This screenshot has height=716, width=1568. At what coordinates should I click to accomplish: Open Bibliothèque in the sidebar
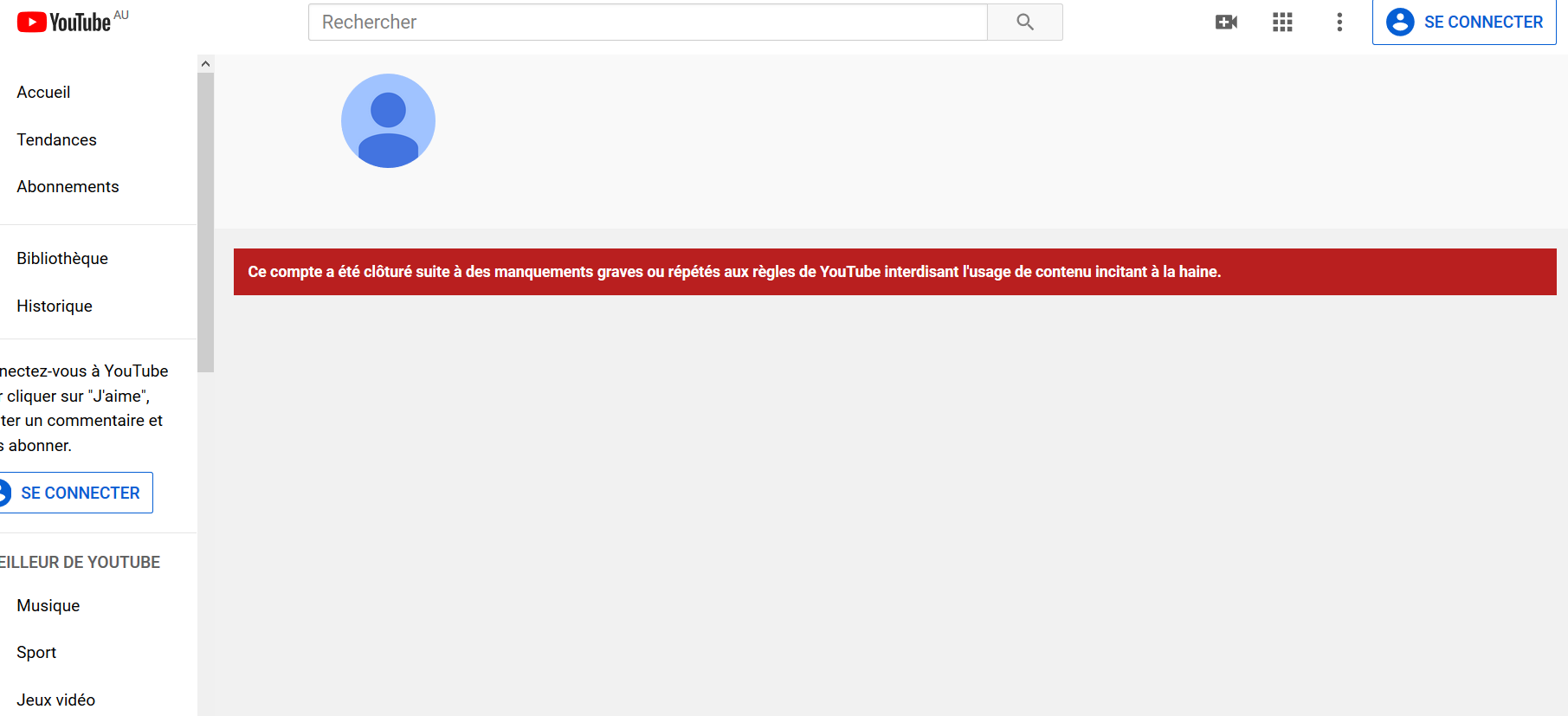(x=62, y=259)
